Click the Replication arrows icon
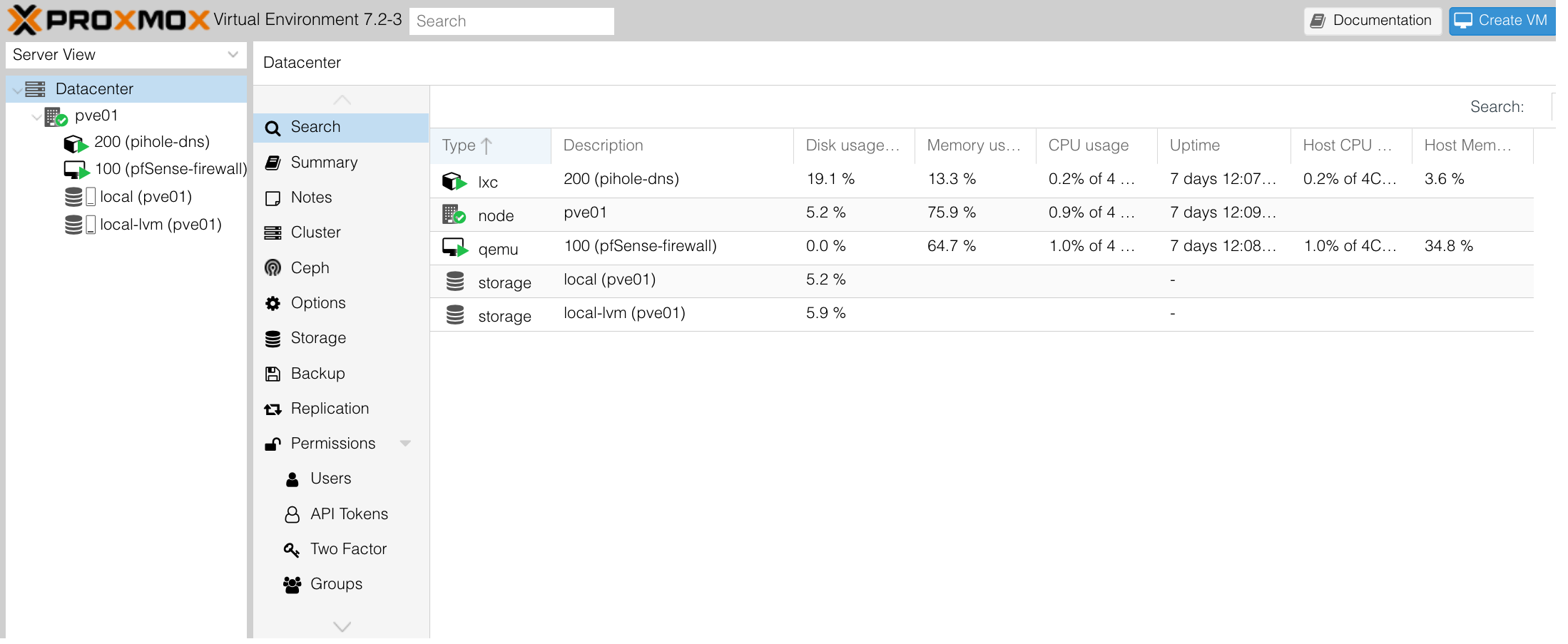The height and width of the screenshot is (644, 1568). [x=273, y=409]
